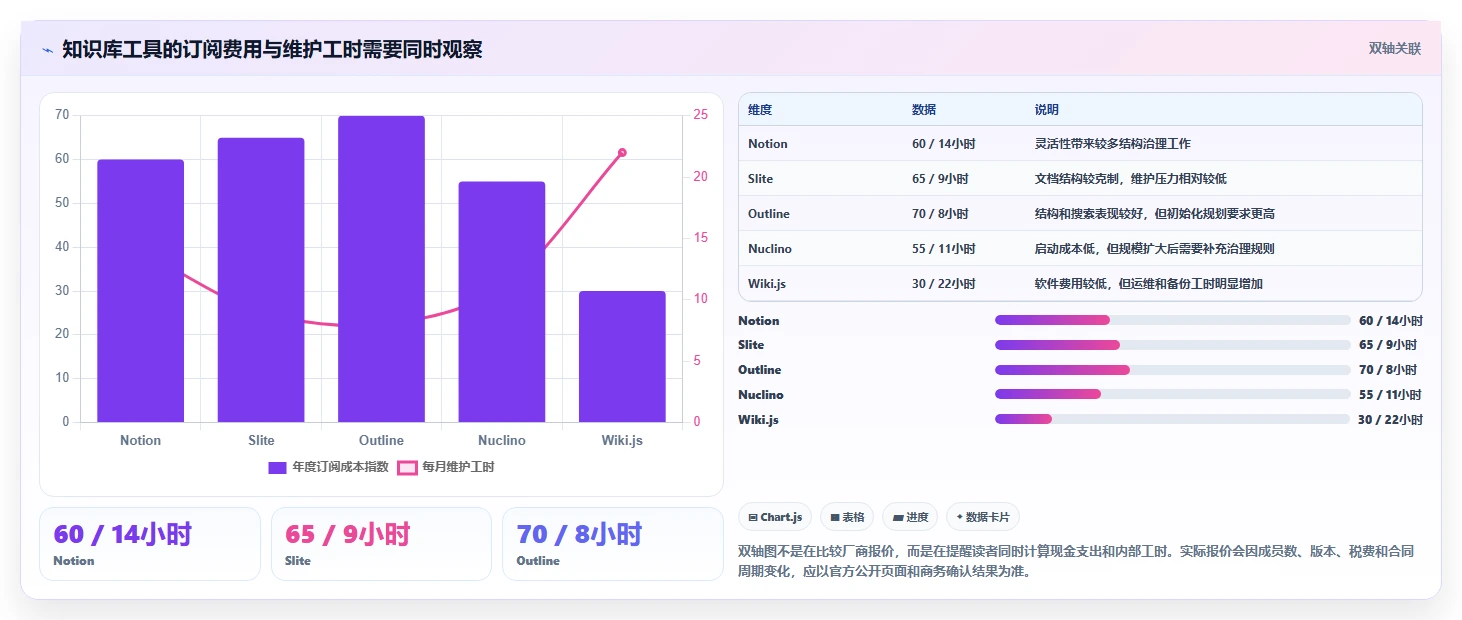The width and height of the screenshot is (1462, 620).
Task: Select the Nuclino table row name cell
Action: click(770, 249)
